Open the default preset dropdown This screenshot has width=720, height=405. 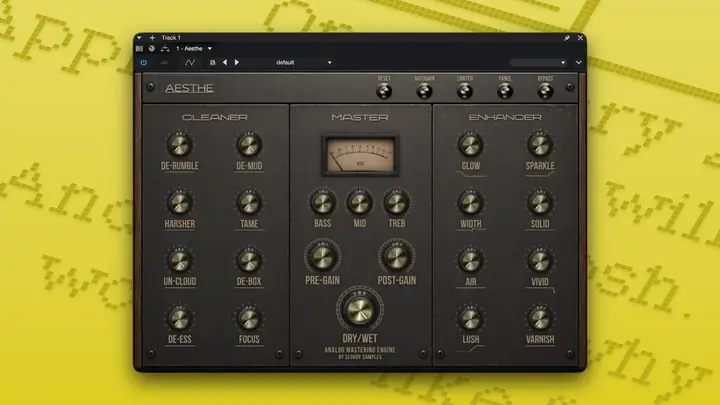[304, 62]
